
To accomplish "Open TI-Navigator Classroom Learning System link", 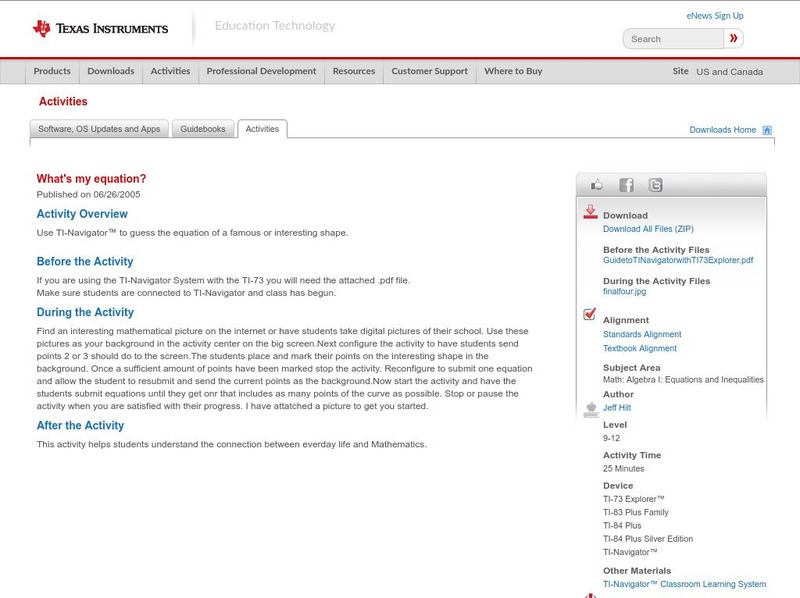I will 684,584.
